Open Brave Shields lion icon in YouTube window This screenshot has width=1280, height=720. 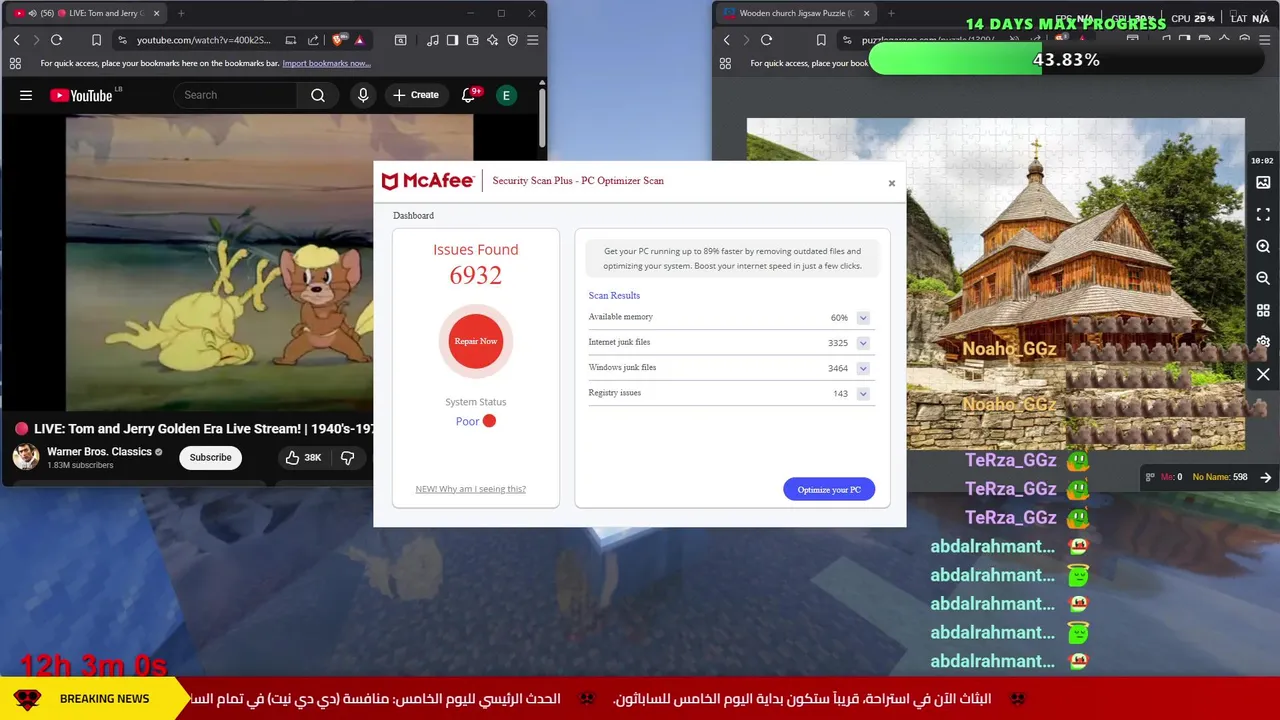338,40
